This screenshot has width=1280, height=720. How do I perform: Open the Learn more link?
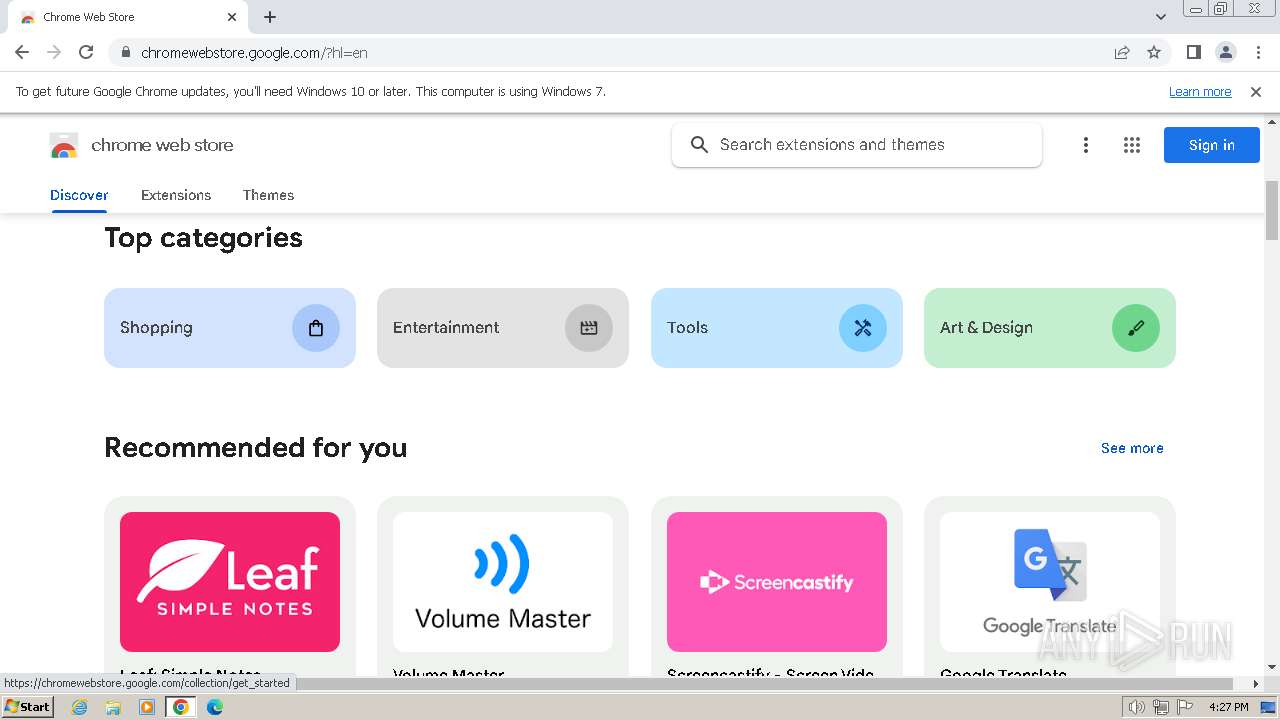tap(1200, 91)
